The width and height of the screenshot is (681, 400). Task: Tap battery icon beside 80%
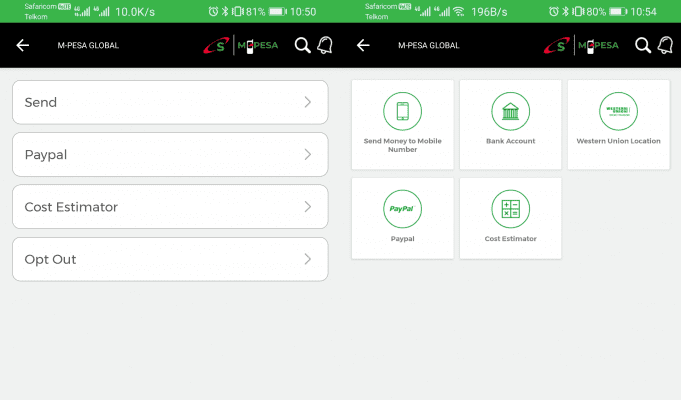(x=618, y=11)
